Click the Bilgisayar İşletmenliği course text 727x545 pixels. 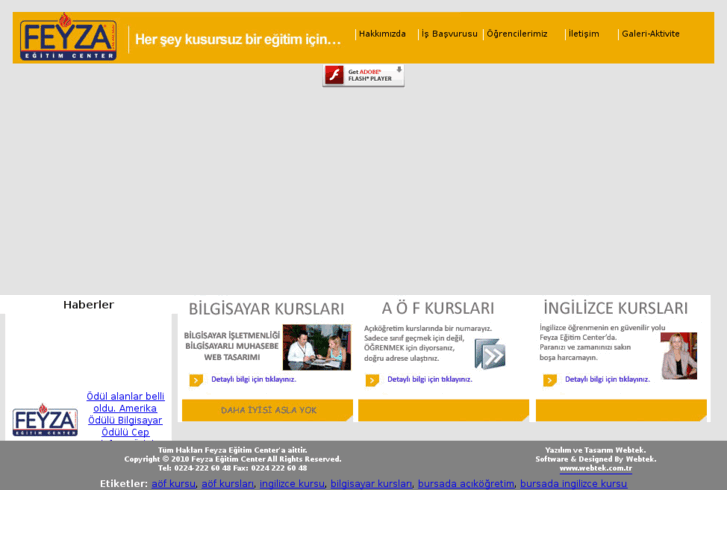pyautogui.click(x=232, y=335)
